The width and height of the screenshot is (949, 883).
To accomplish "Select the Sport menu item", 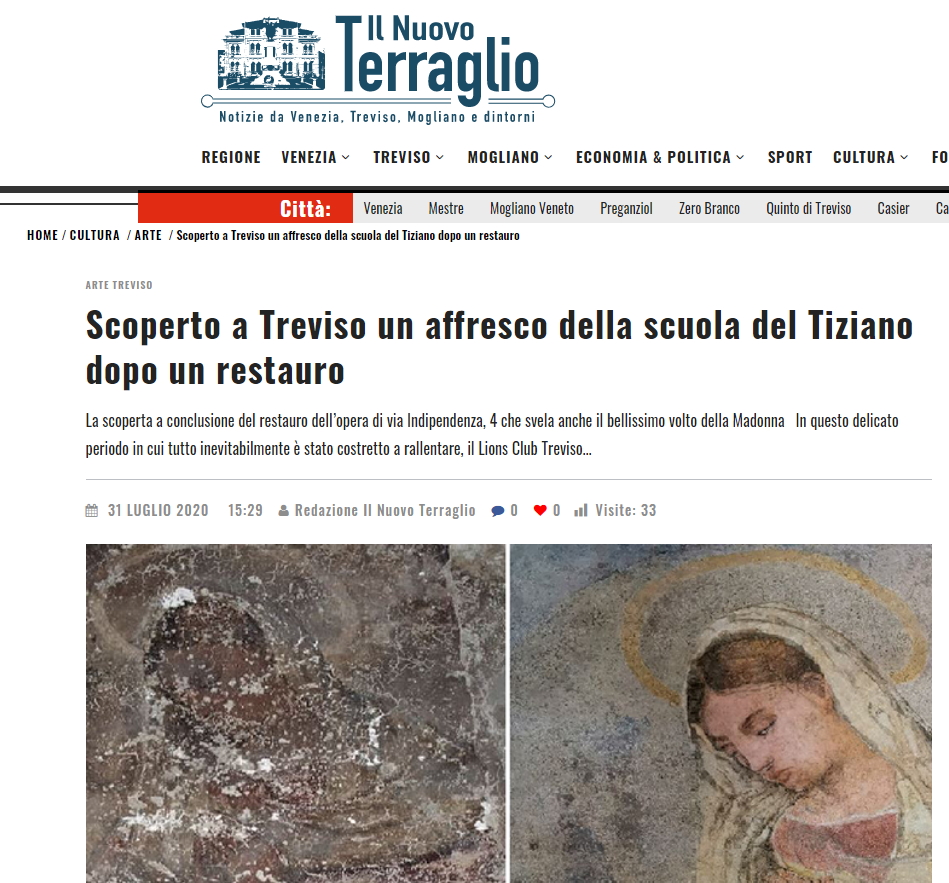I will click(790, 157).
